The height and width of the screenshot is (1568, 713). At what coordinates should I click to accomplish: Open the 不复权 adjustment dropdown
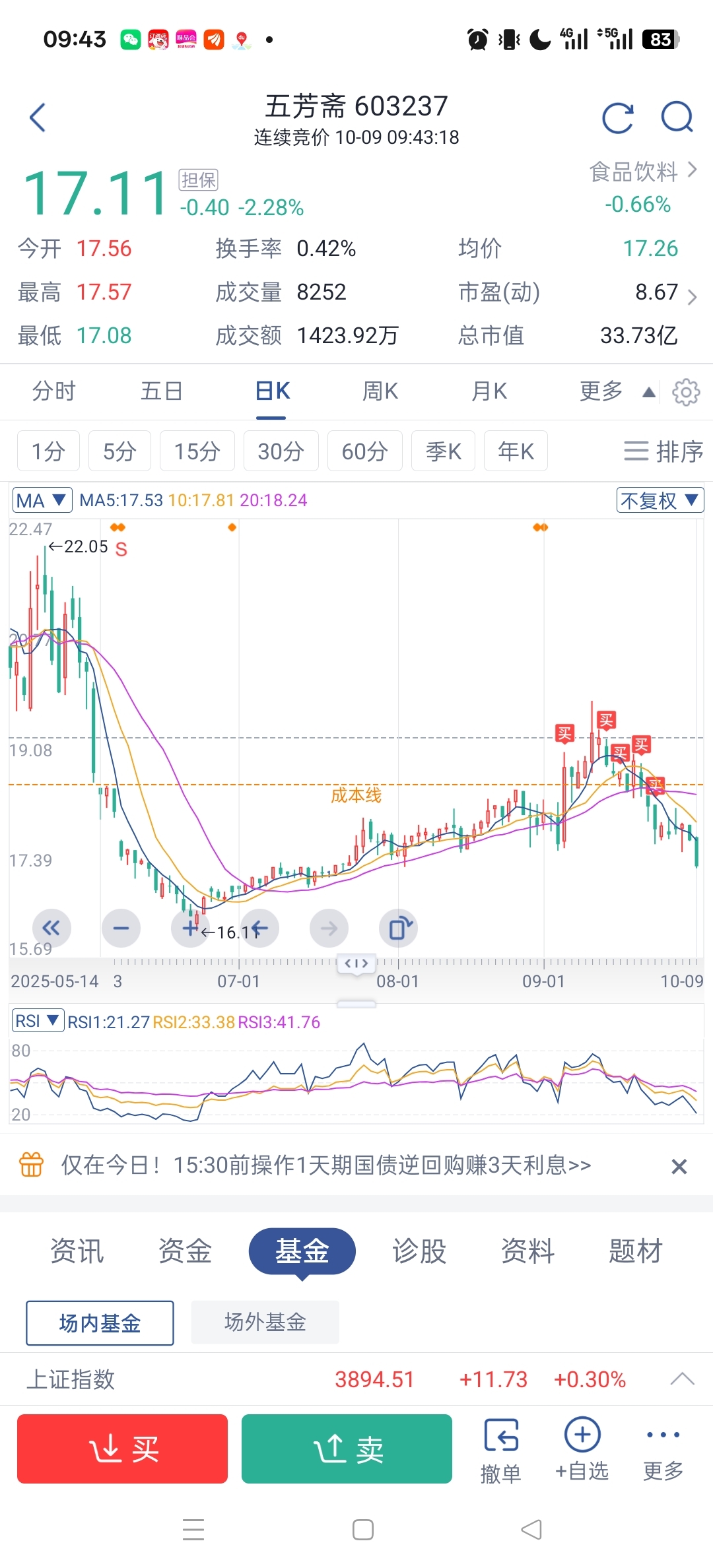[660, 500]
